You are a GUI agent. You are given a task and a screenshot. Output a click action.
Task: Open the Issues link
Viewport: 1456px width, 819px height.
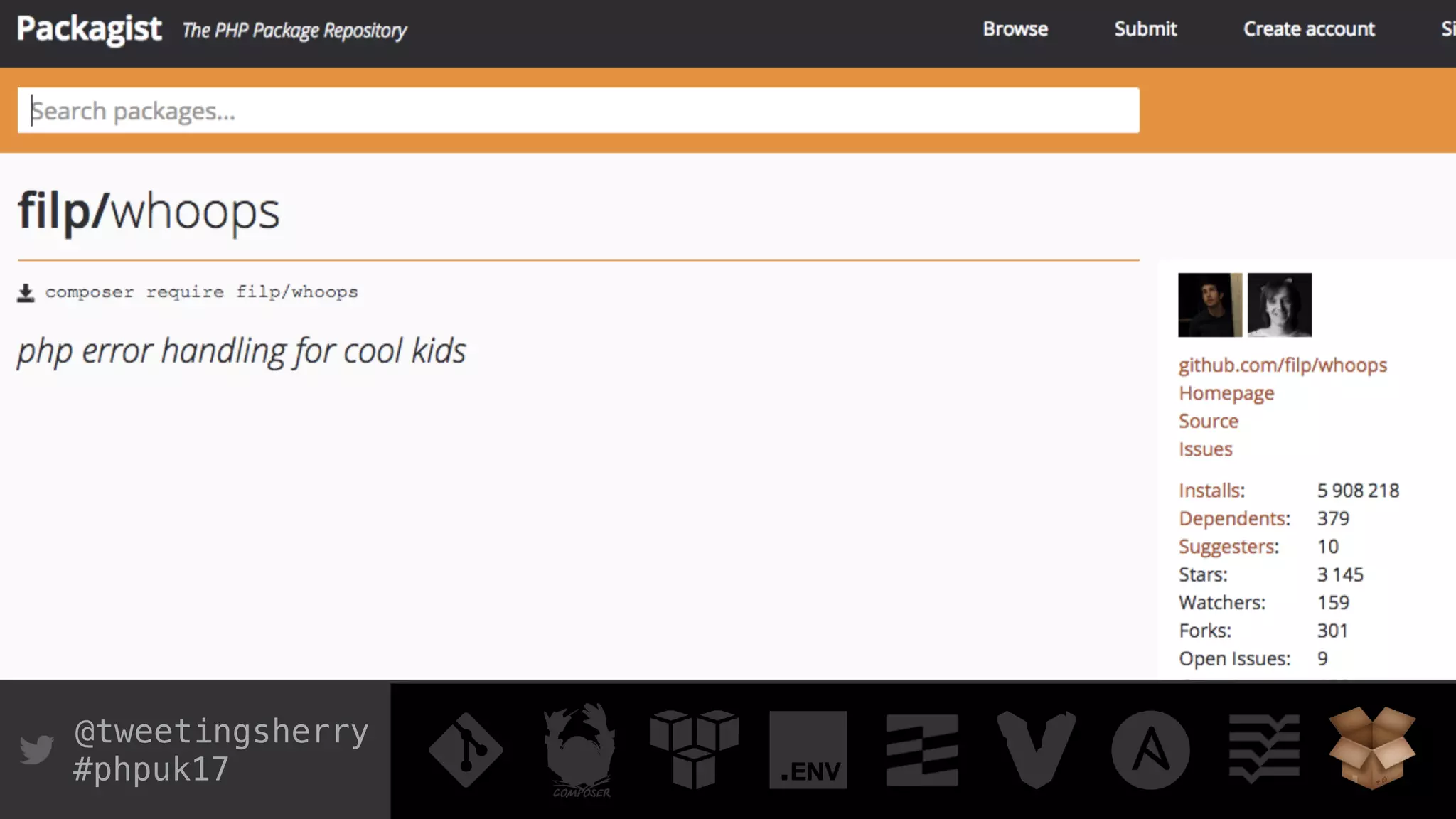pyautogui.click(x=1205, y=449)
